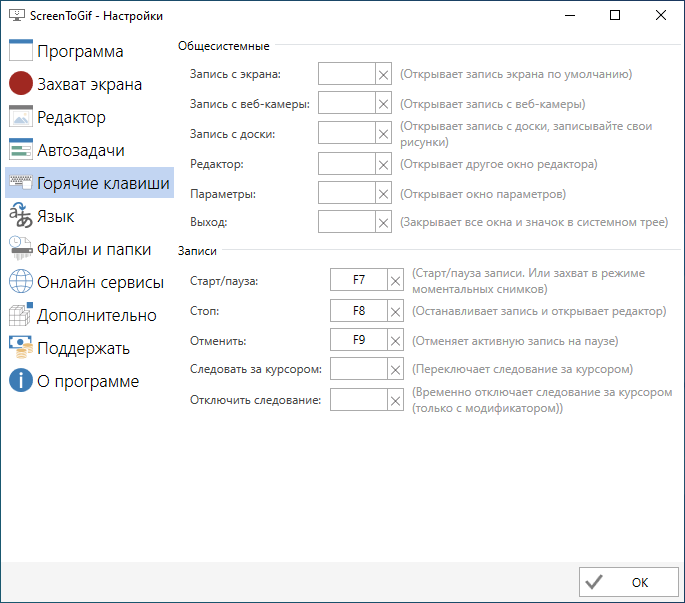
Task: Select Горячие клавиши section
Action: click(89, 182)
